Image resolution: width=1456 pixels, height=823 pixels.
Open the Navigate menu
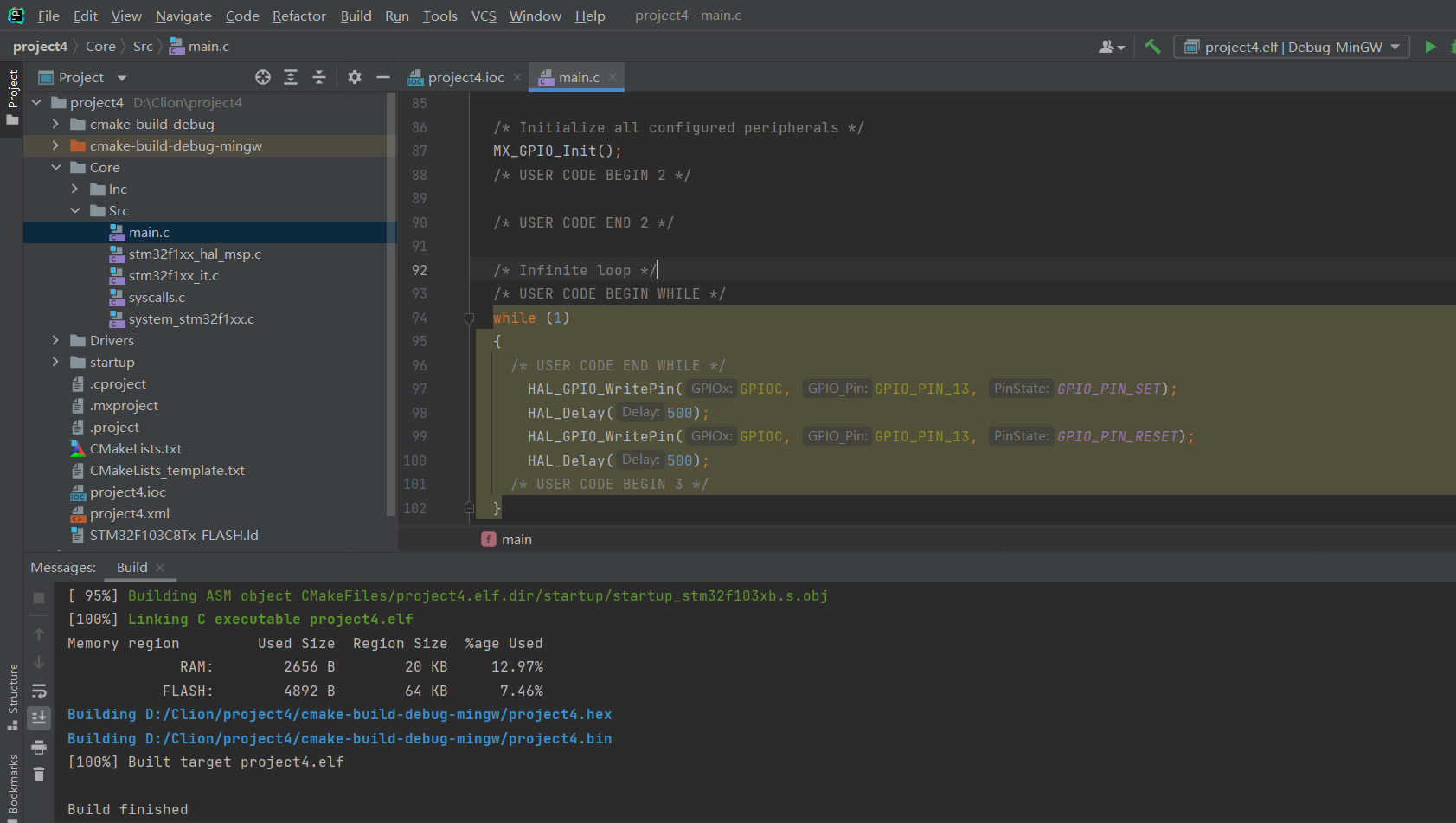[183, 16]
